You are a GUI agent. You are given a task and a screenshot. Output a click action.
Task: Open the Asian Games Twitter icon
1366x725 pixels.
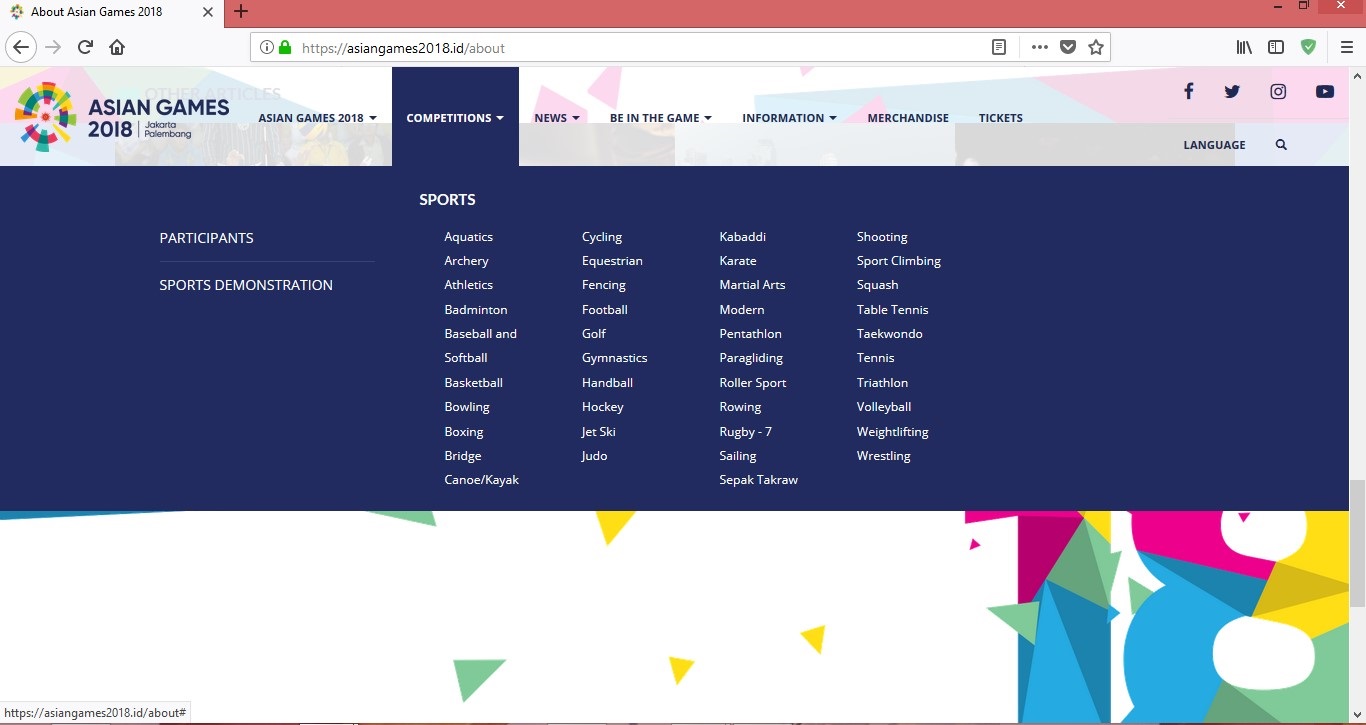(x=1232, y=92)
